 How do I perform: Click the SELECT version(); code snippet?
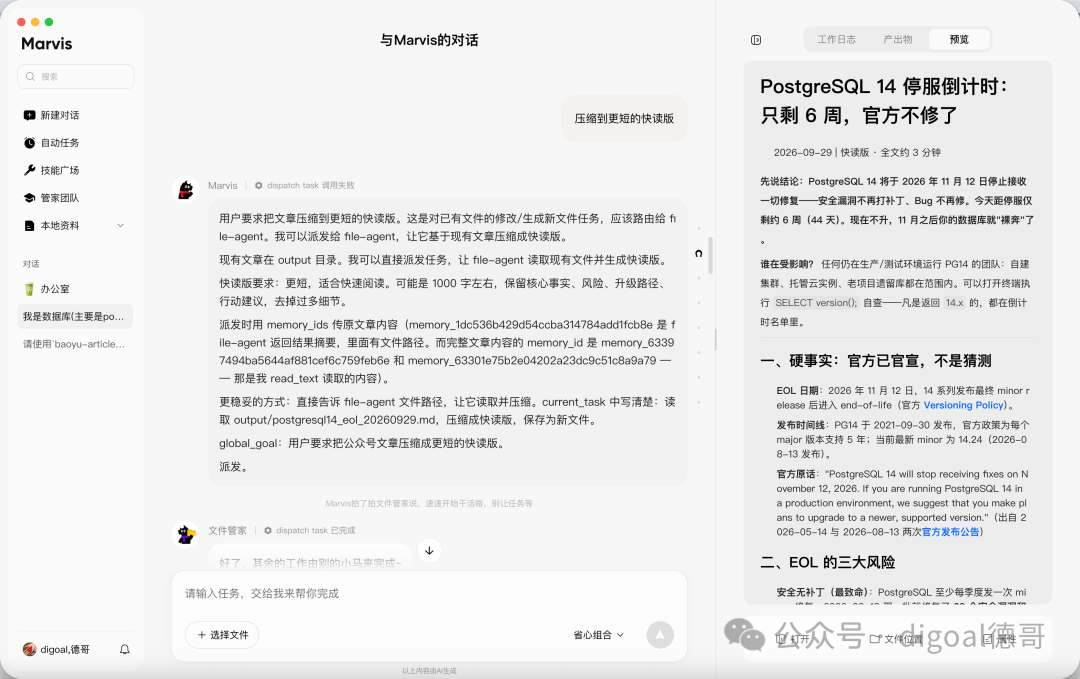[816, 302]
